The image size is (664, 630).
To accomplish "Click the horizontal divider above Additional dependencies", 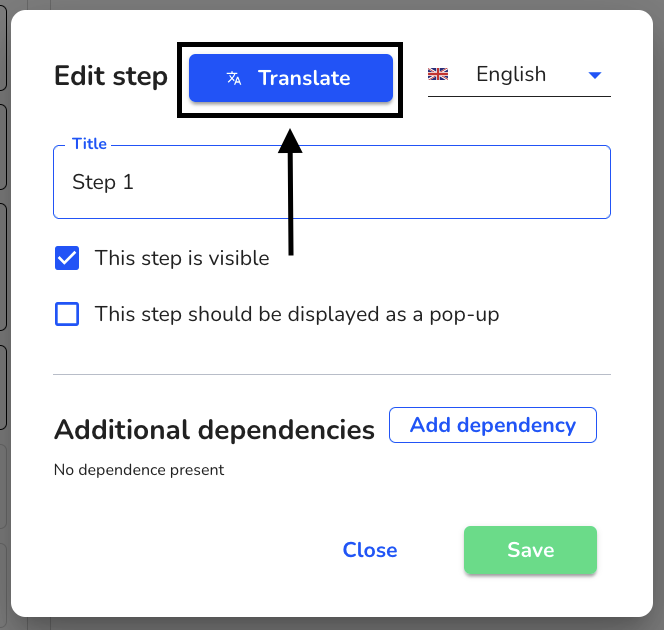I will [x=332, y=374].
